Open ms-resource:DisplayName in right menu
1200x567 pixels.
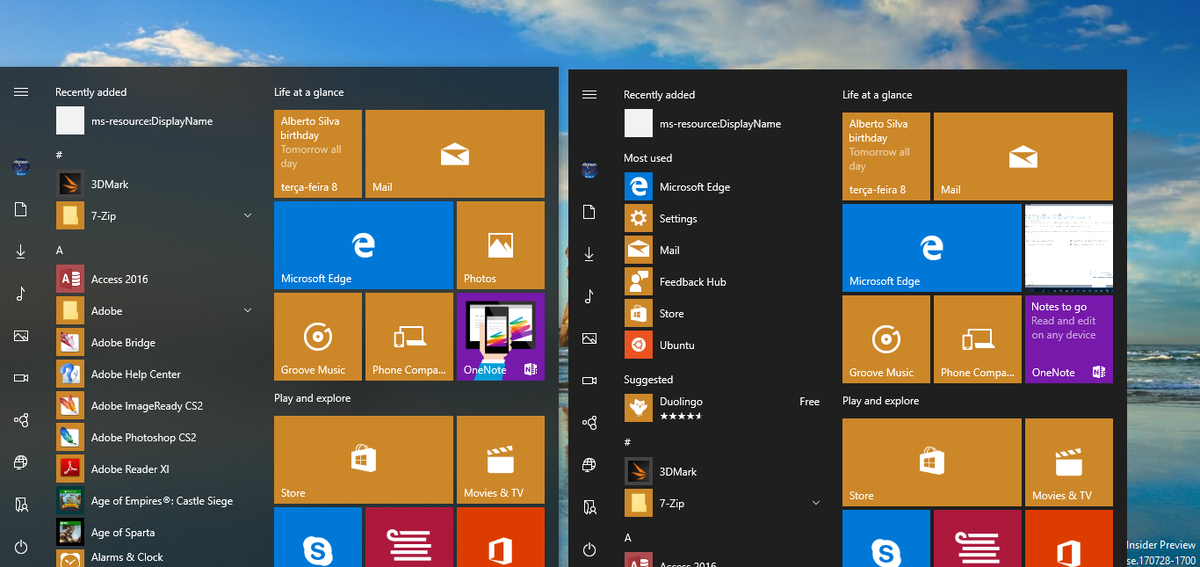click(x=724, y=124)
